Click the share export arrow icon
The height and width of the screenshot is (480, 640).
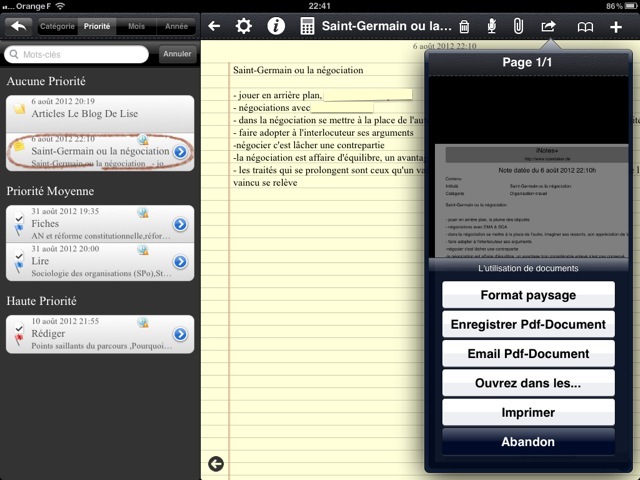547,26
